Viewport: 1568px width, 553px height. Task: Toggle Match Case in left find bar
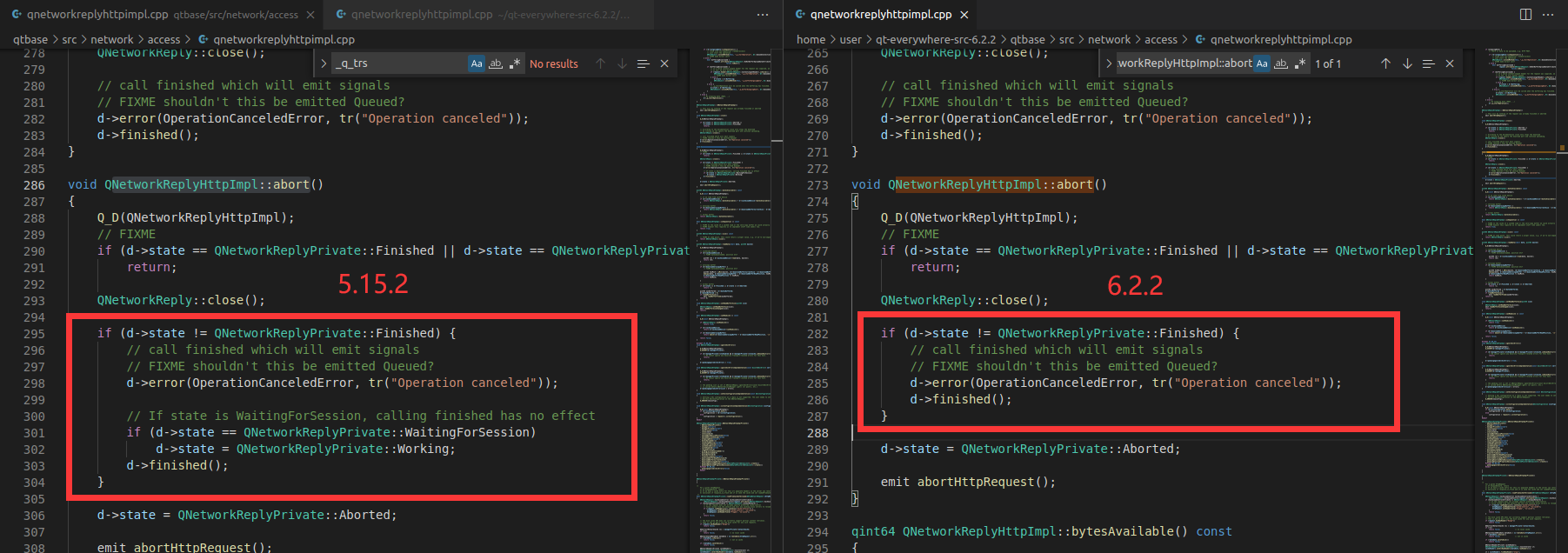click(477, 63)
